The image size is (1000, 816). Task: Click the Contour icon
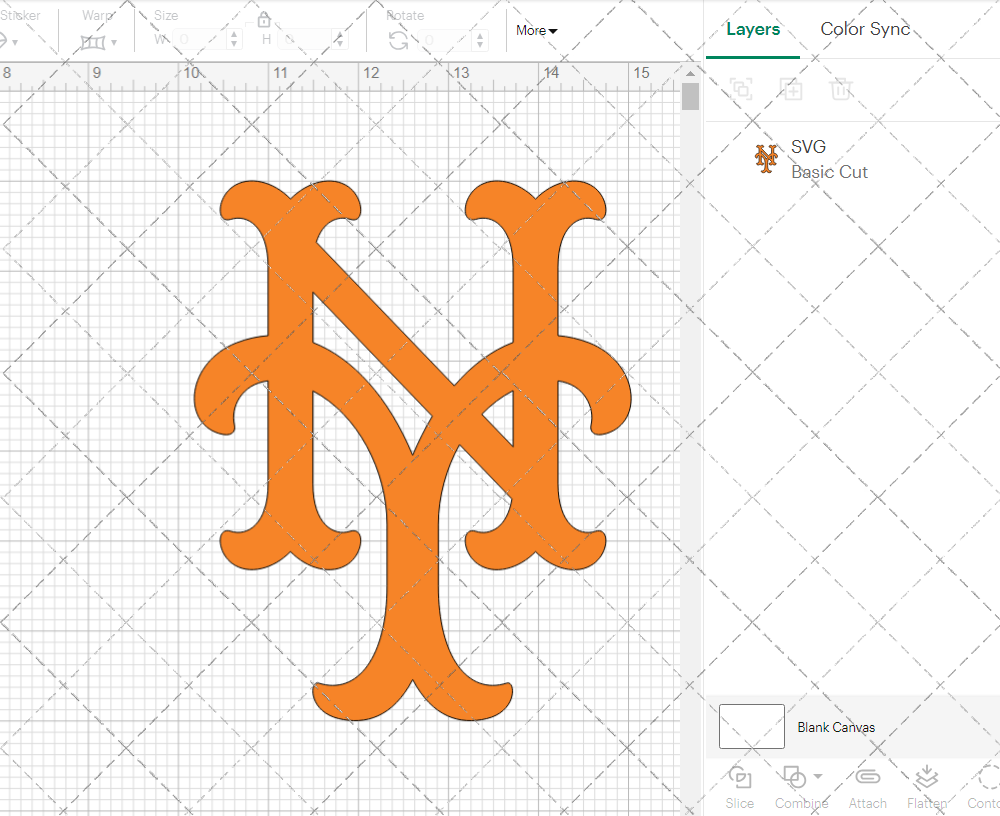pos(989,778)
